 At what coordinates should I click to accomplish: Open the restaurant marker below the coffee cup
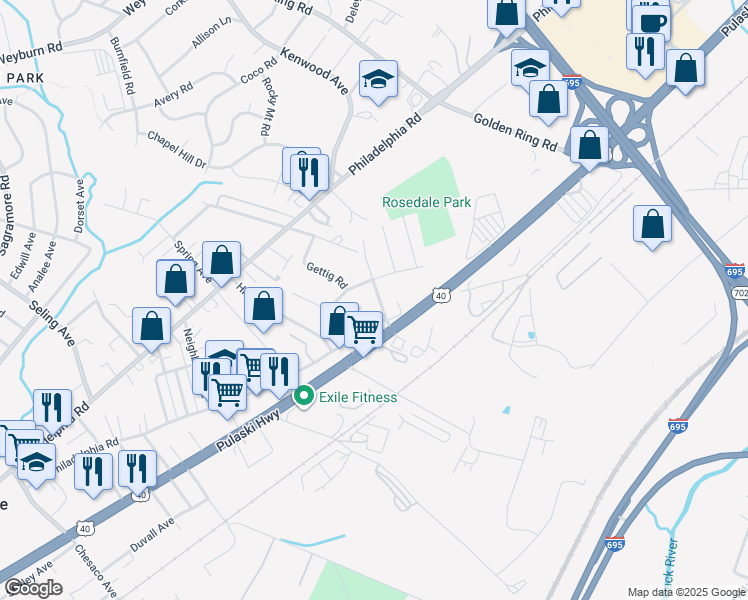645,56
